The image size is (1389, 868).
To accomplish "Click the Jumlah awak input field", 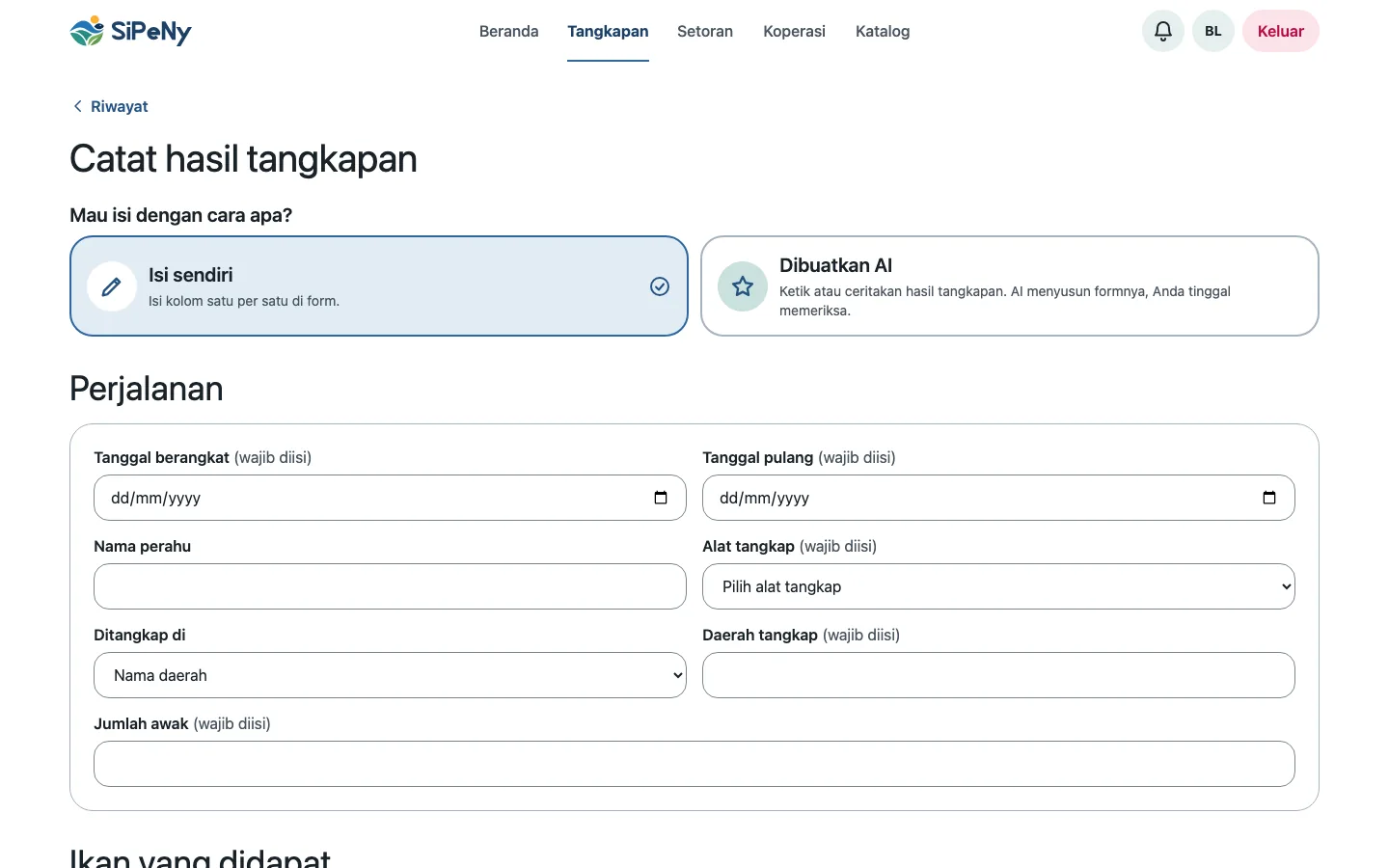I will [694, 764].
